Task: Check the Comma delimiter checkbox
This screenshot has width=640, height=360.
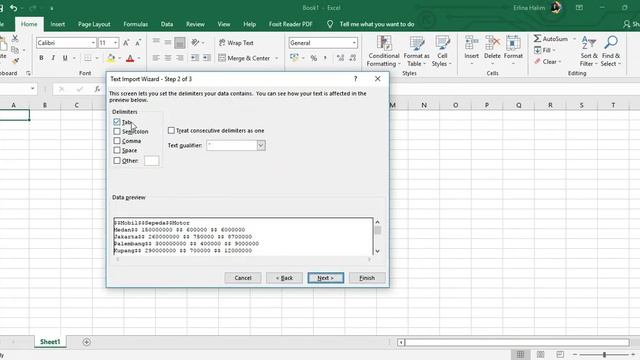Action: pos(117,141)
